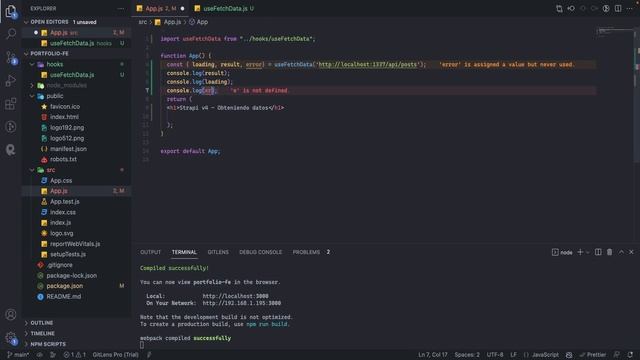This screenshot has width=640, height=360.
Task: Select the TERMINAL panel tab
Action: [184, 252]
